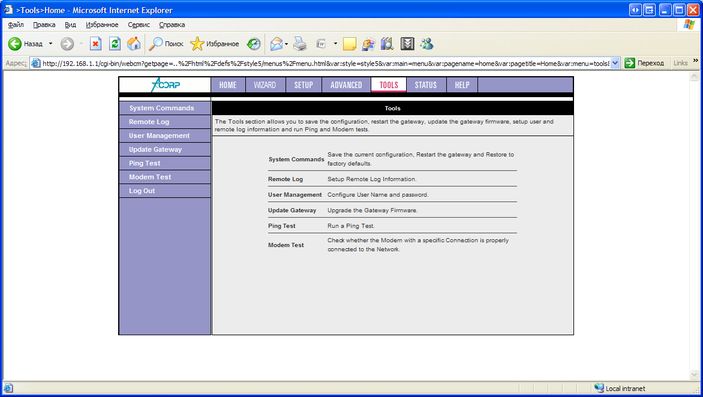
Task: Click the Print printer icon
Action: (x=300, y=44)
